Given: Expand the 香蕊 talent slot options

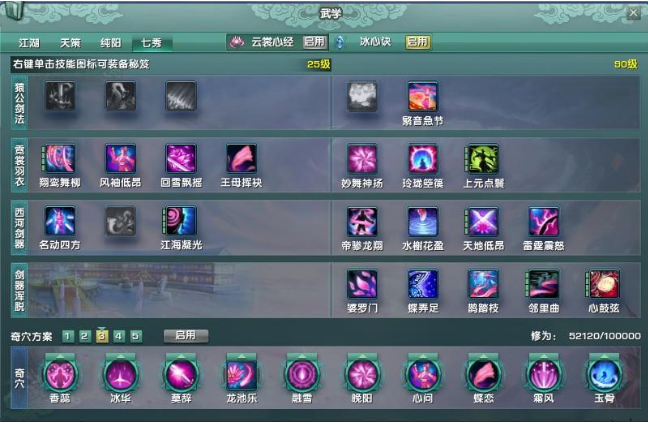Looking at the screenshot, I should click(x=60, y=374).
